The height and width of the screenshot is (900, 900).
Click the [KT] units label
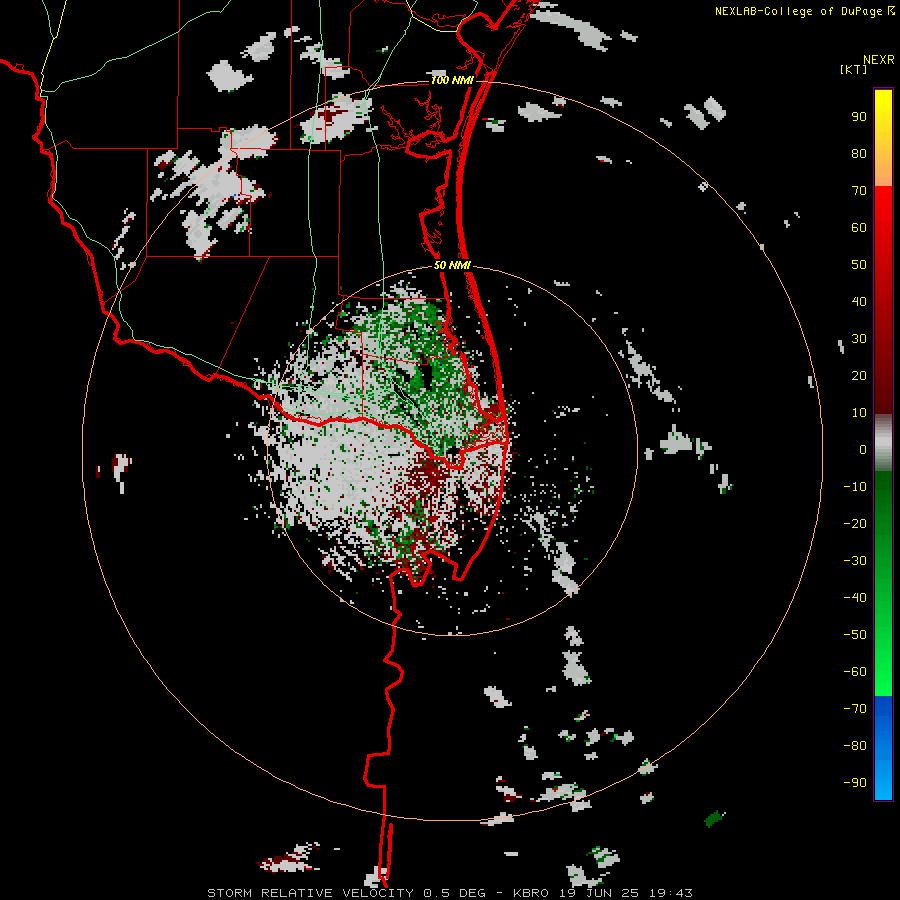[854, 69]
